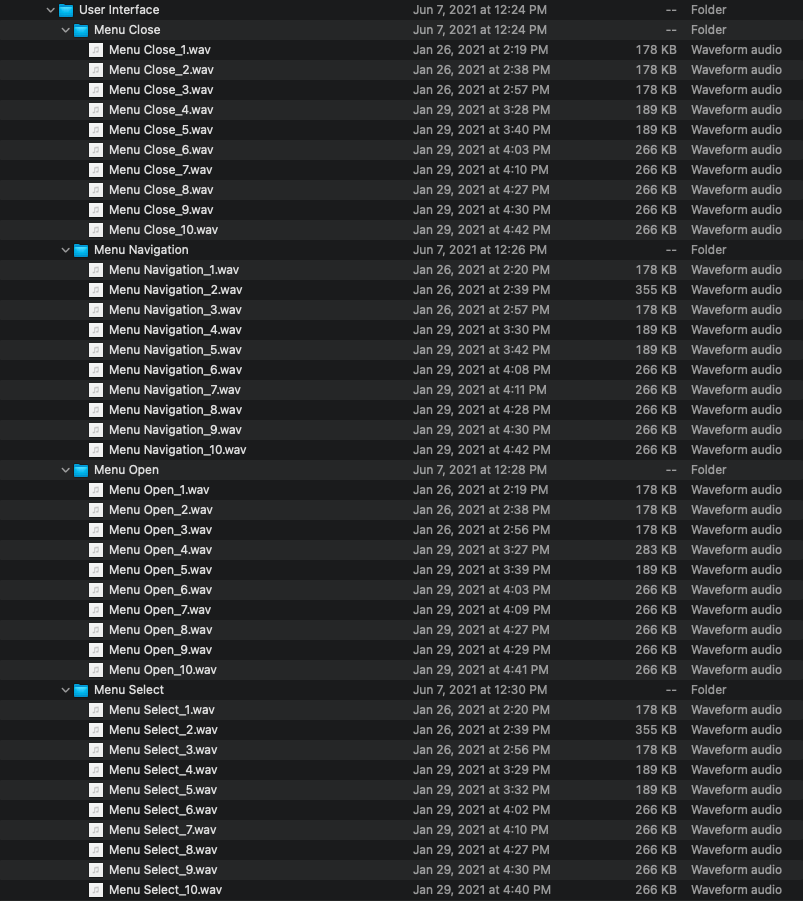Viewport: 803px width, 901px height.
Task: Collapse the User Interface folder
Action: [51, 10]
